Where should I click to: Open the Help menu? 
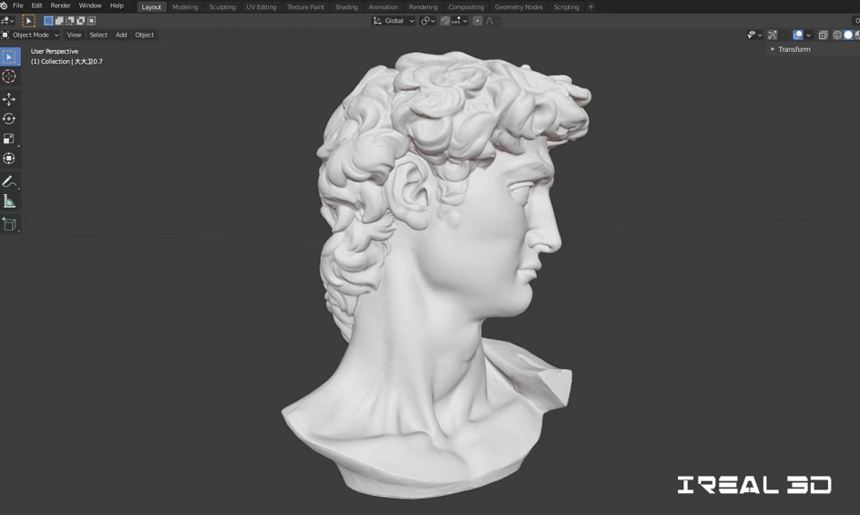(x=117, y=5)
